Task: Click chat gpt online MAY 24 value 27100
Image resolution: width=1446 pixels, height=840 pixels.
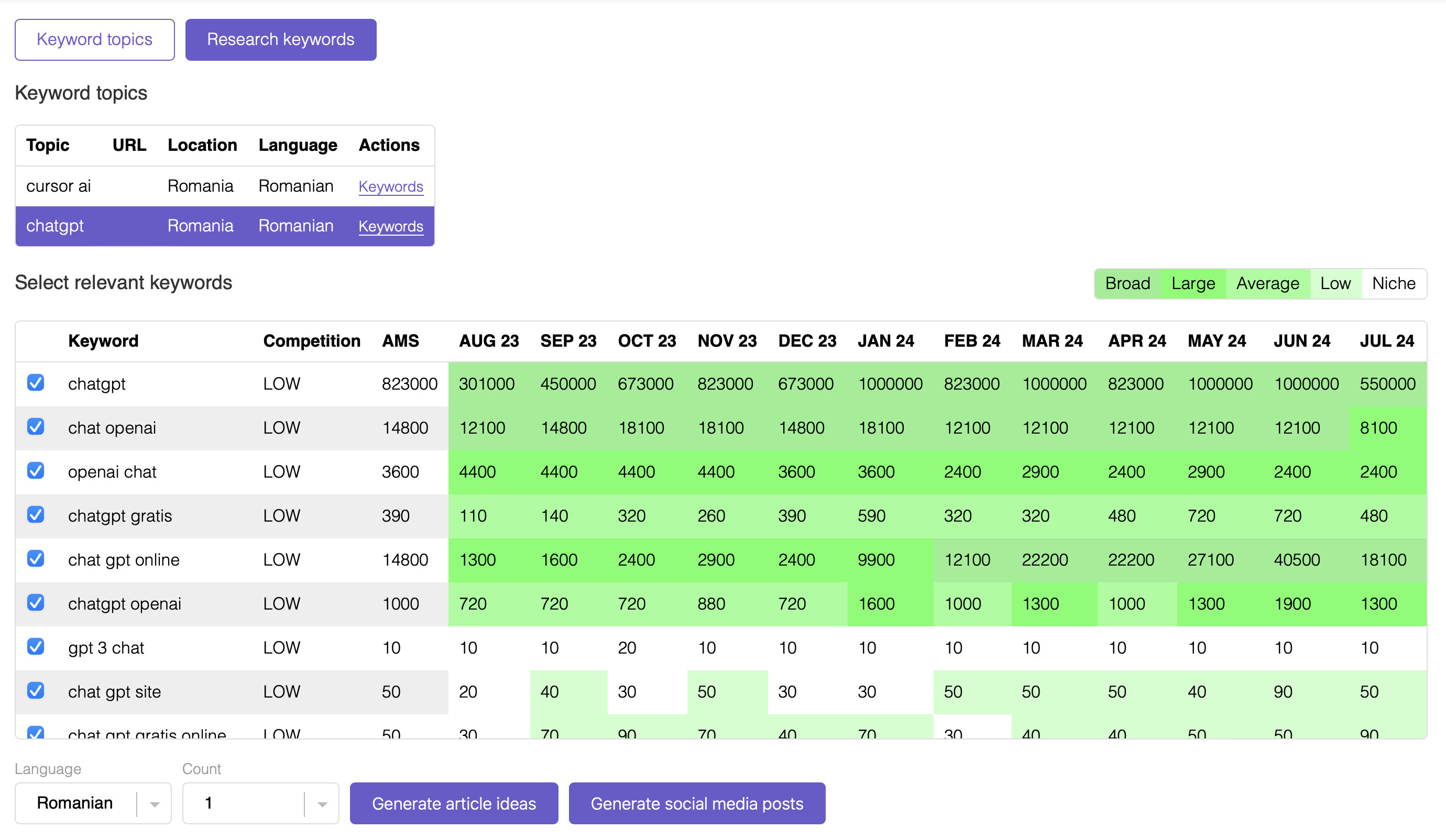Action: coord(1211,560)
